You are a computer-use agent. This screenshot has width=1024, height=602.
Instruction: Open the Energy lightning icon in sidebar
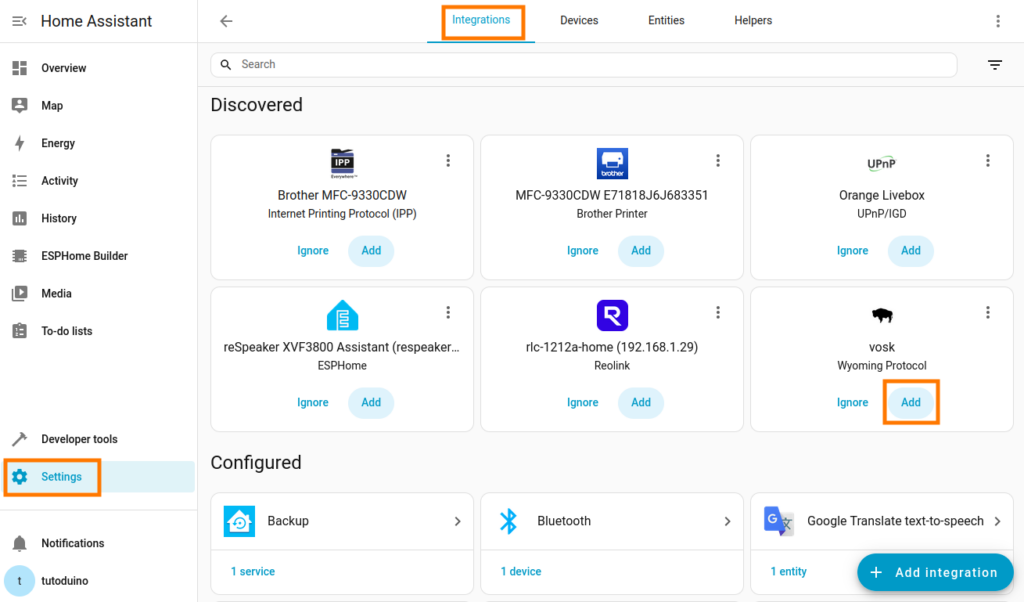point(19,143)
